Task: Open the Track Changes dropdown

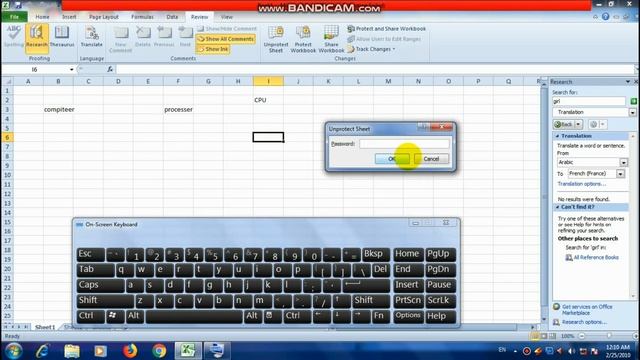Action: pos(371,49)
